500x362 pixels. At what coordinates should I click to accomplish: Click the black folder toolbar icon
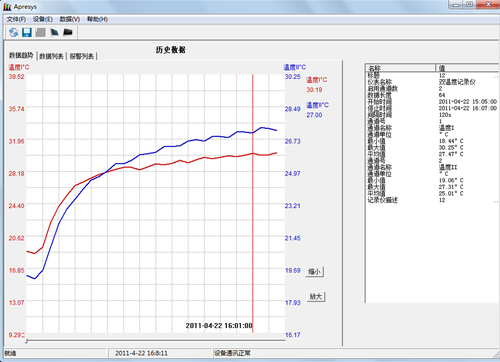pyautogui.click(x=68, y=32)
